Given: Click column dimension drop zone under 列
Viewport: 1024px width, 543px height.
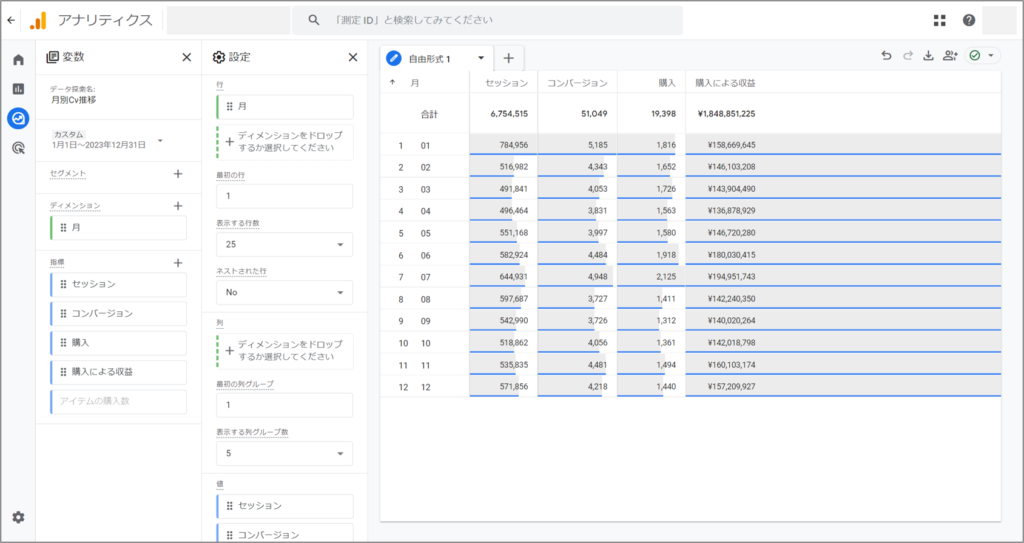Looking at the screenshot, I should (284, 351).
